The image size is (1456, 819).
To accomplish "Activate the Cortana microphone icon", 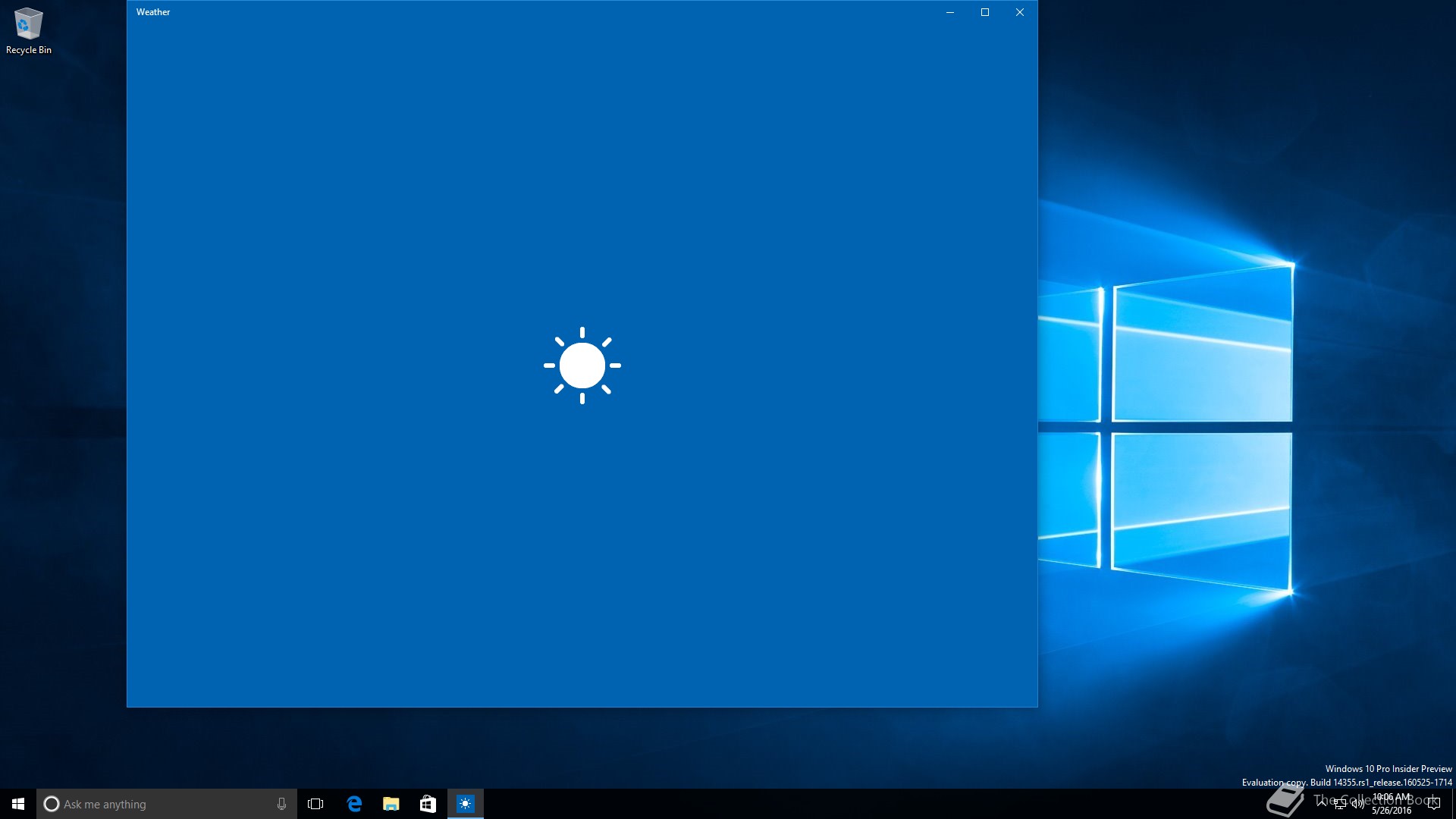I will click(x=281, y=804).
